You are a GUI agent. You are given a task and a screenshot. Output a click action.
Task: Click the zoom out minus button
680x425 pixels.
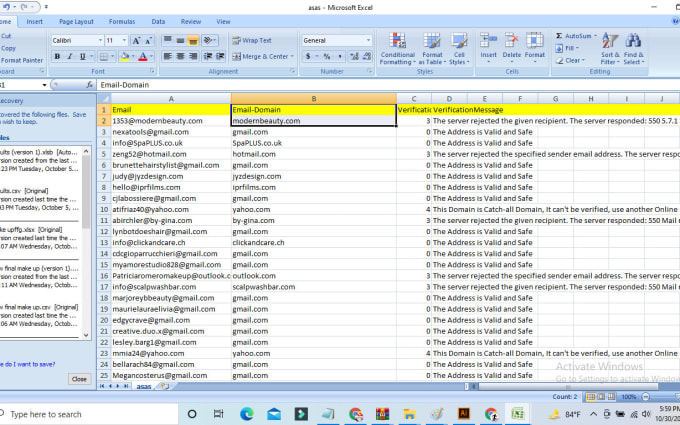click(x=646, y=397)
